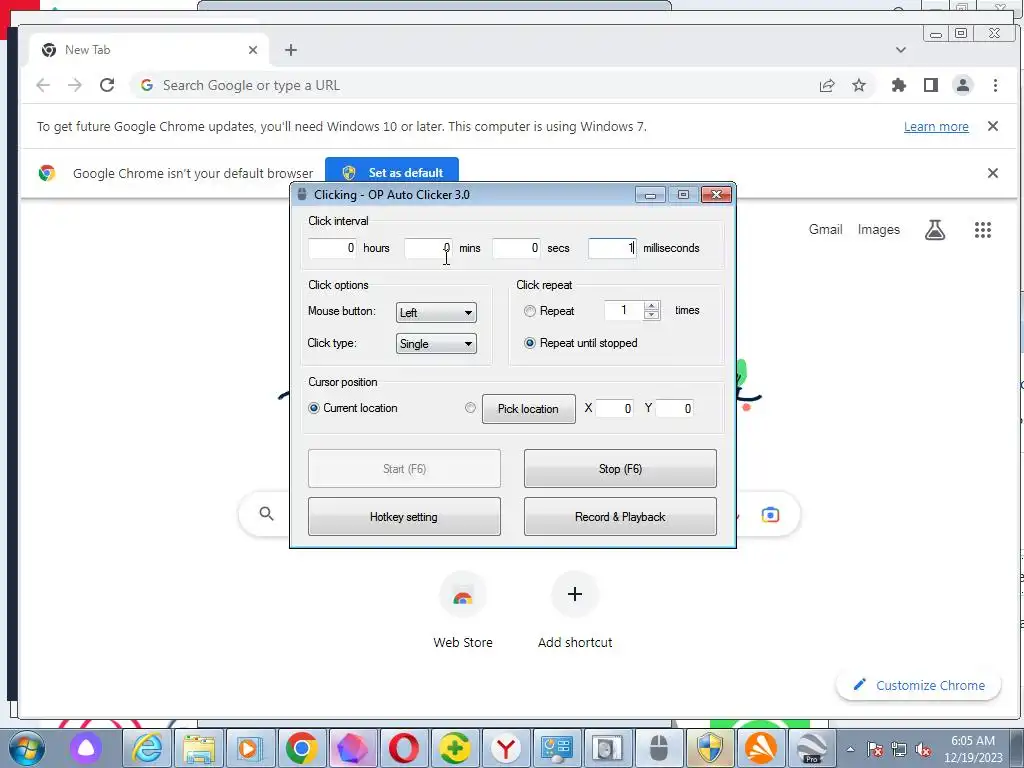Open Google Search Labs flask icon

coord(935,230)
